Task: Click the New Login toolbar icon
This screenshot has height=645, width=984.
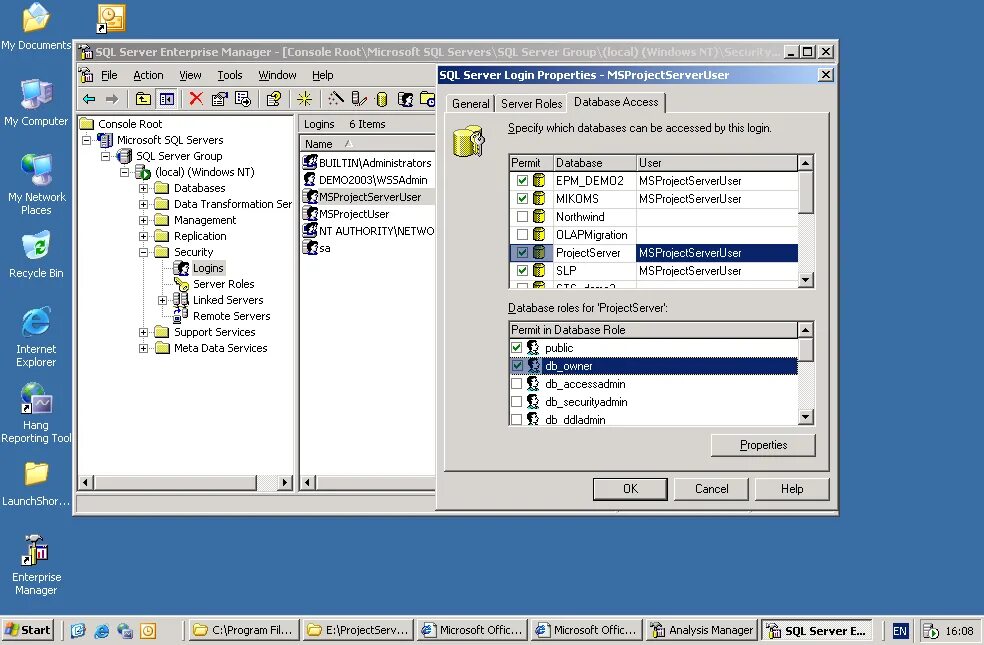Action: point(405,99)
